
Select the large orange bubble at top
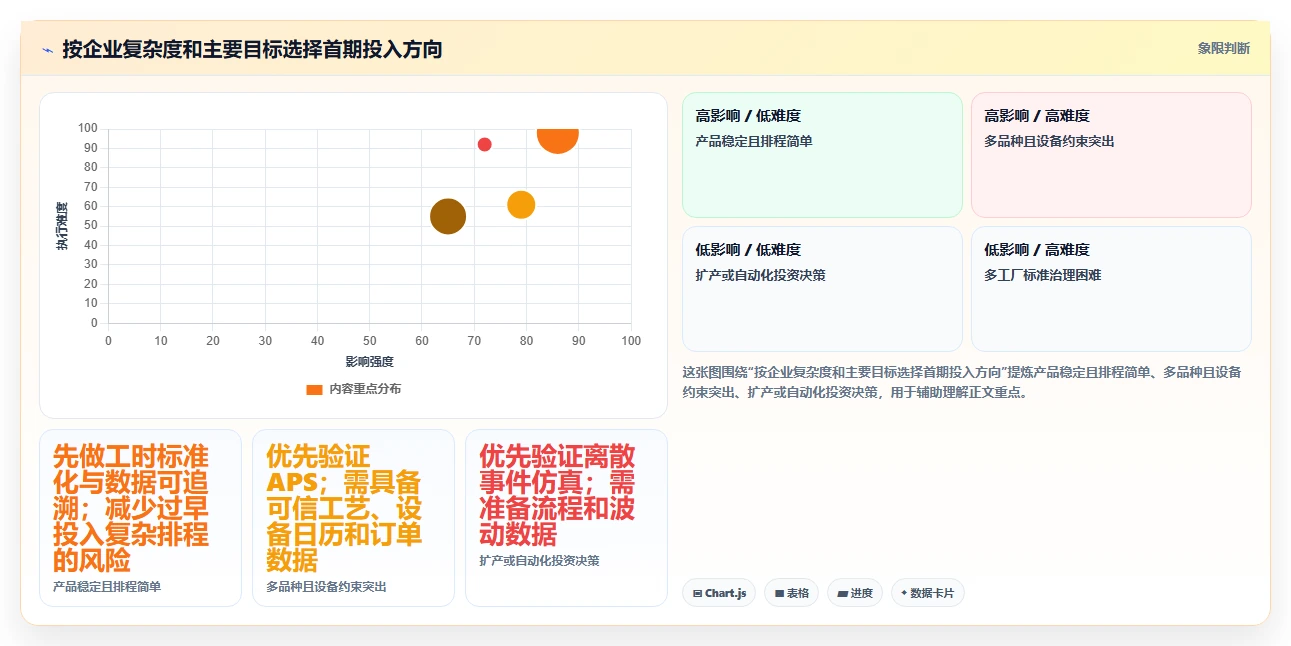[x=557, y=139]
